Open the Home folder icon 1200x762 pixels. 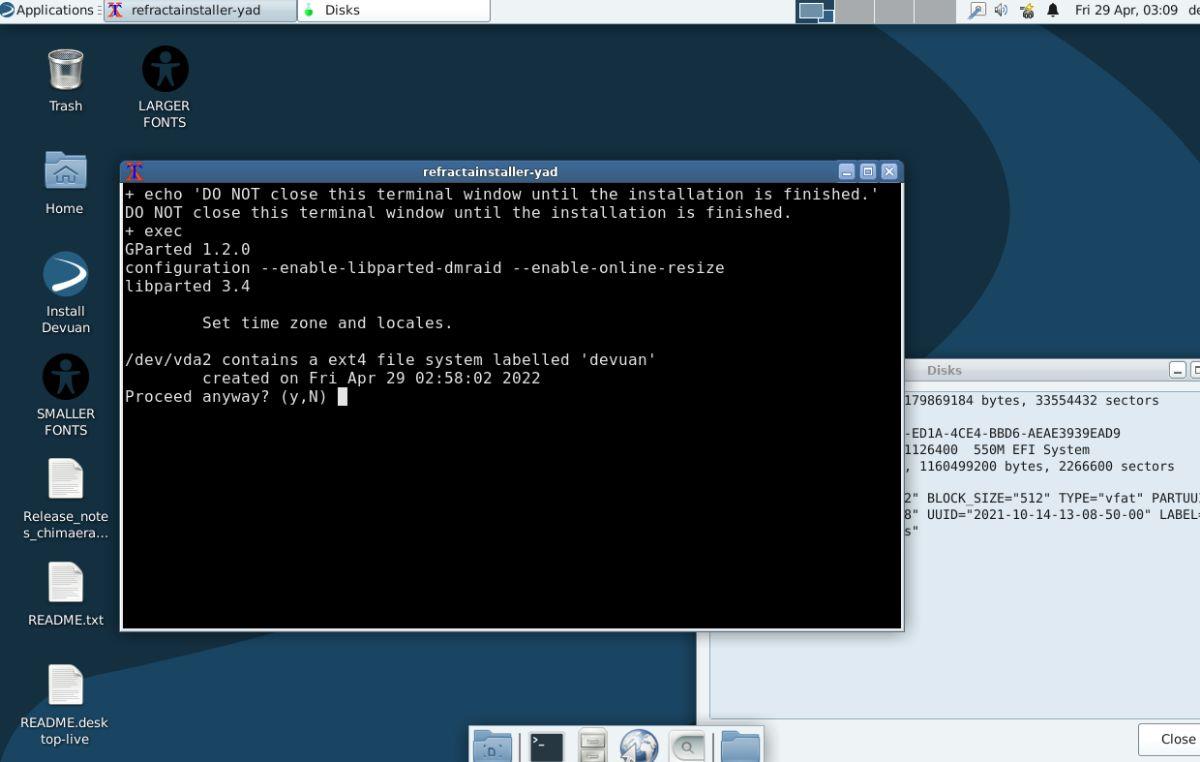click(63, 178)
